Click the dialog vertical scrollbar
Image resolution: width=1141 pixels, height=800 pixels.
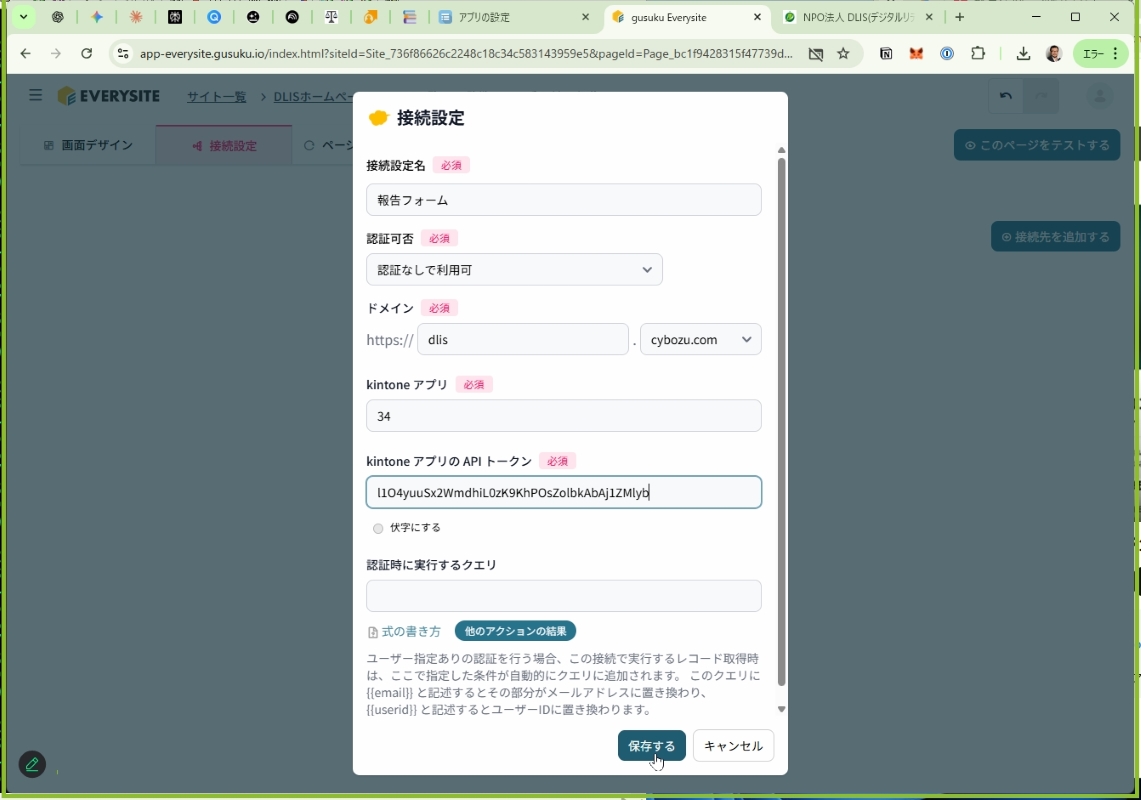point(782,422)
